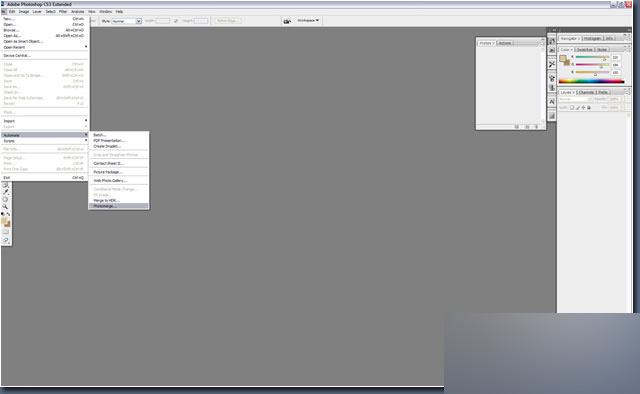Viewport: 640px width, 394px height.
Task: Choose Browse... from the File menu
Action: pos(44,30)
